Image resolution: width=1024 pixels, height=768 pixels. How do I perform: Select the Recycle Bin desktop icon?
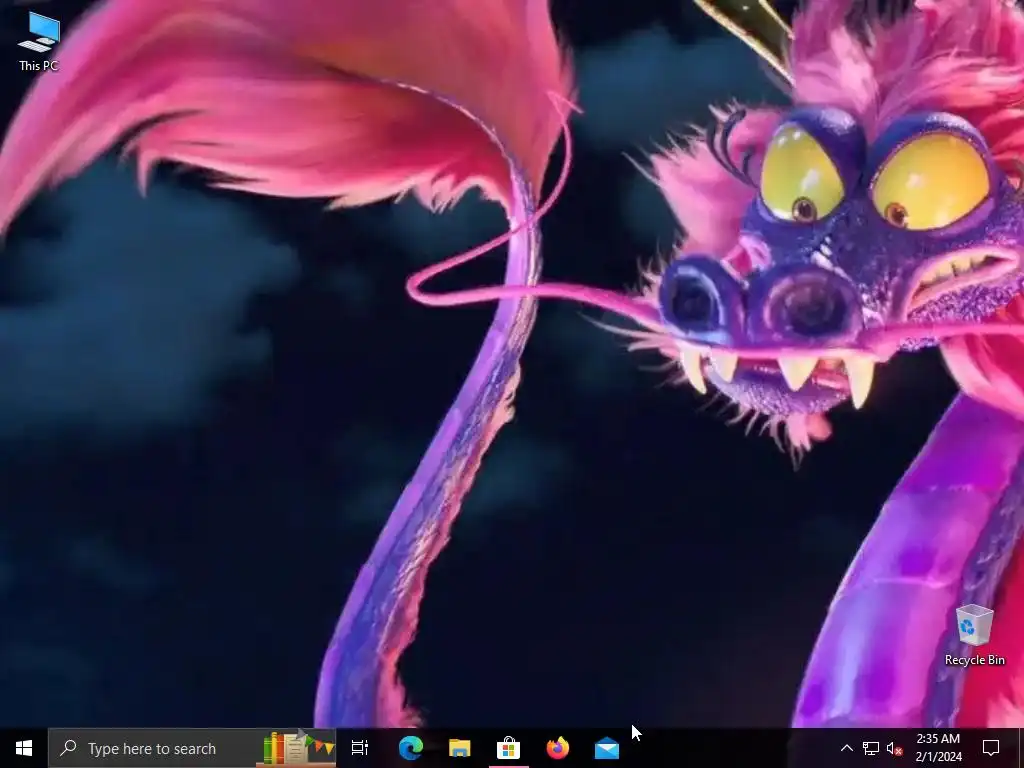(x=974, y=635)
